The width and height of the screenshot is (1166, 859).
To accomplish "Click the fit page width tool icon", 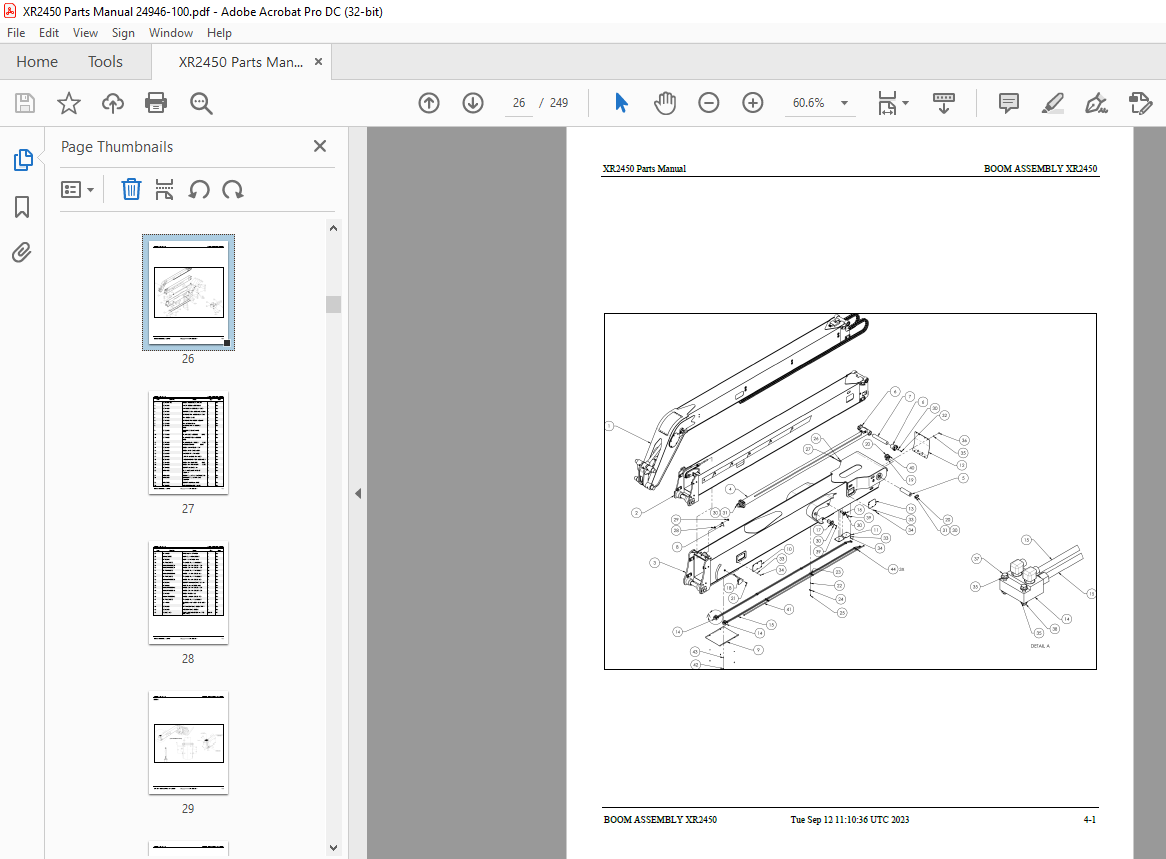I will [886, 103].
